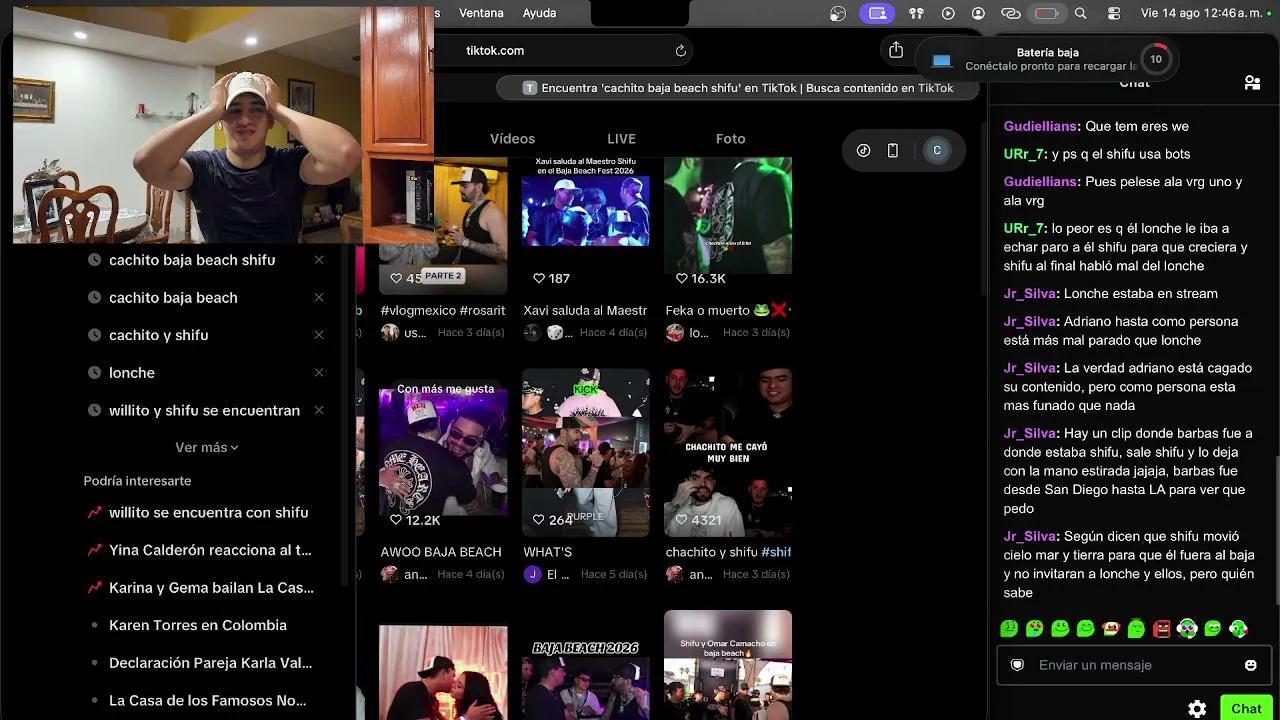The height and width of the screenshot is (720, 1280).
Task: Open author avatar under 'AWOO BAJA BEACH'
Action: (389, 574)
